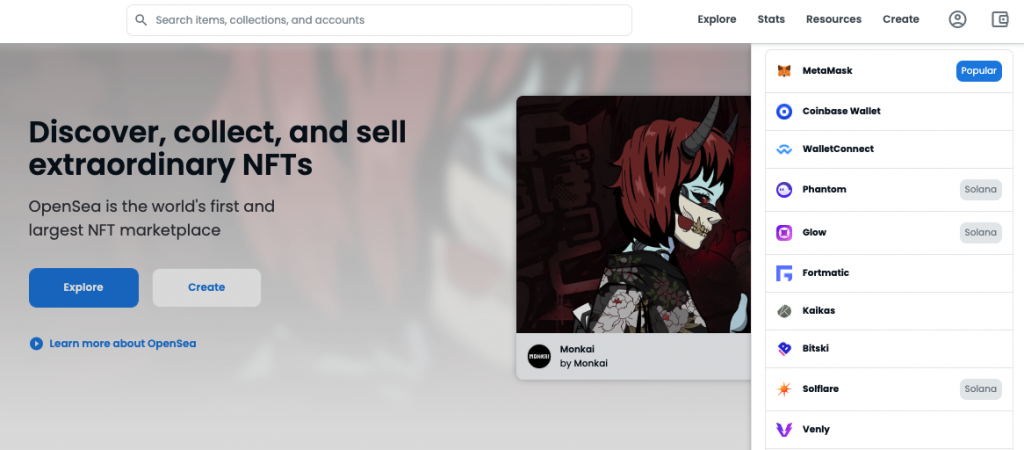The height and width of the screenshot is (450, 1024).
Task: Select the Kaikas wallet icon
Action: pyautogui.click(x=784, y=311)
